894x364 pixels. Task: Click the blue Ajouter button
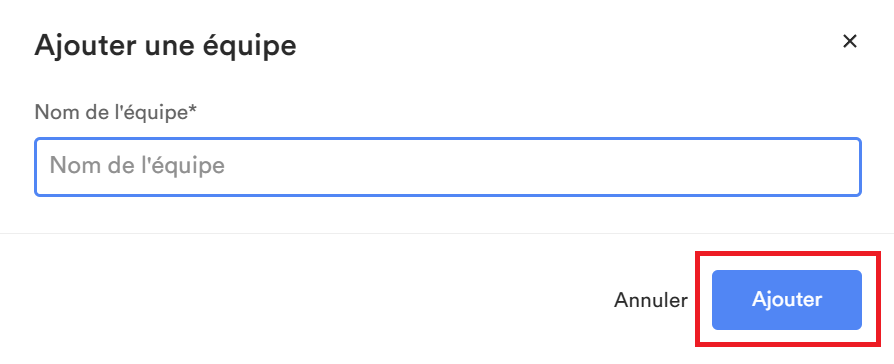pos(786,300)
